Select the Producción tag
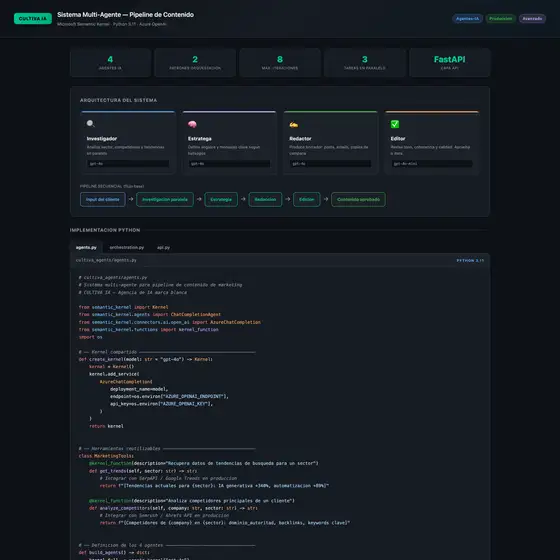This screenshot has width=560, height=560. pos(500,19)
